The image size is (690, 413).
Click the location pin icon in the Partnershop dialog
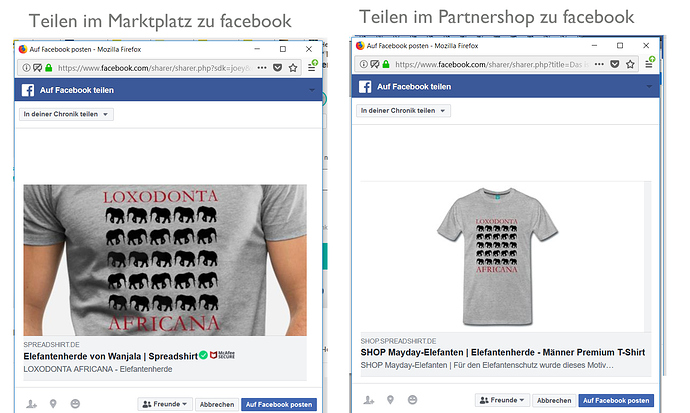[389, 399]
